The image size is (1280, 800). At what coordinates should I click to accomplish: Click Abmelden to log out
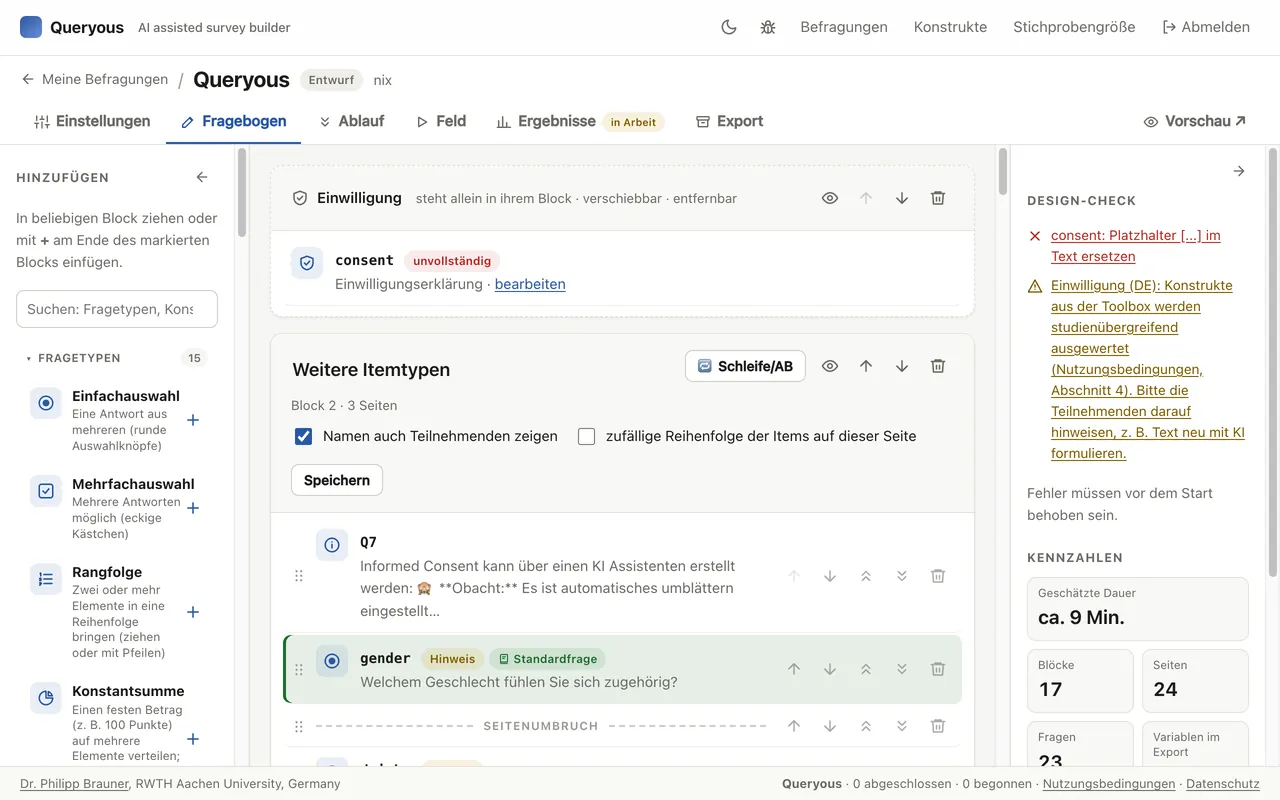(x=1206, y=27)
